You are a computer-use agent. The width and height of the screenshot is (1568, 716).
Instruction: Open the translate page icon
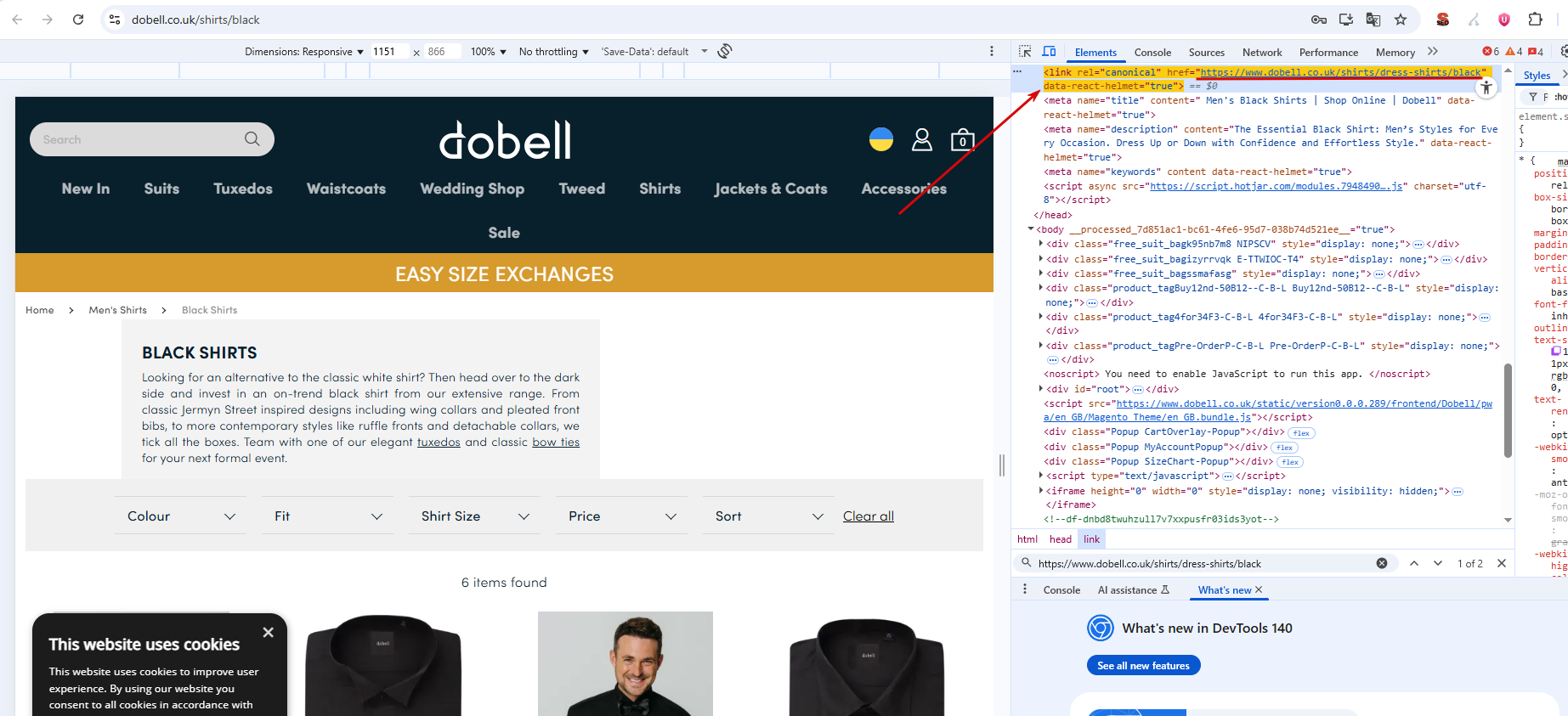[x=1373, y=20]
